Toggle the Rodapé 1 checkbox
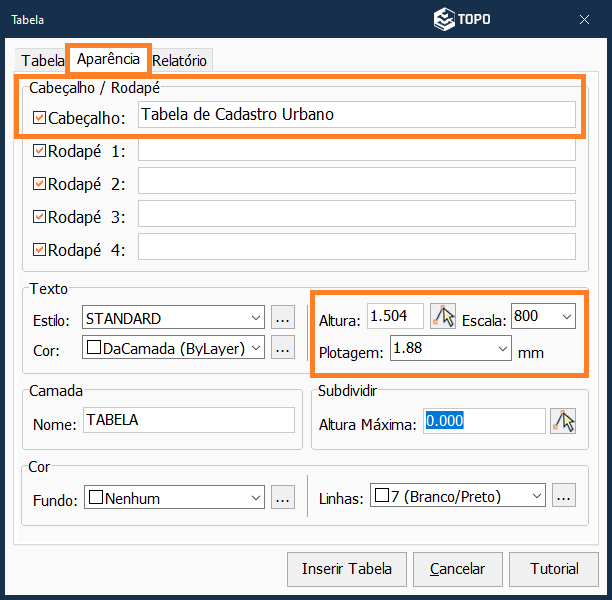This screenshot has width=612, height=600. pyautogui.click(x=40, y=151)
